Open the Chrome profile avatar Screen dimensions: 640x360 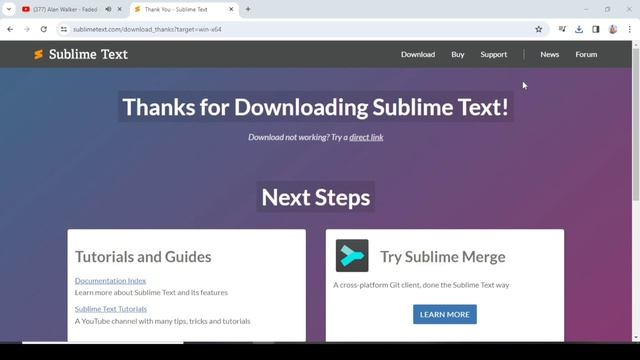pos(613,29)
